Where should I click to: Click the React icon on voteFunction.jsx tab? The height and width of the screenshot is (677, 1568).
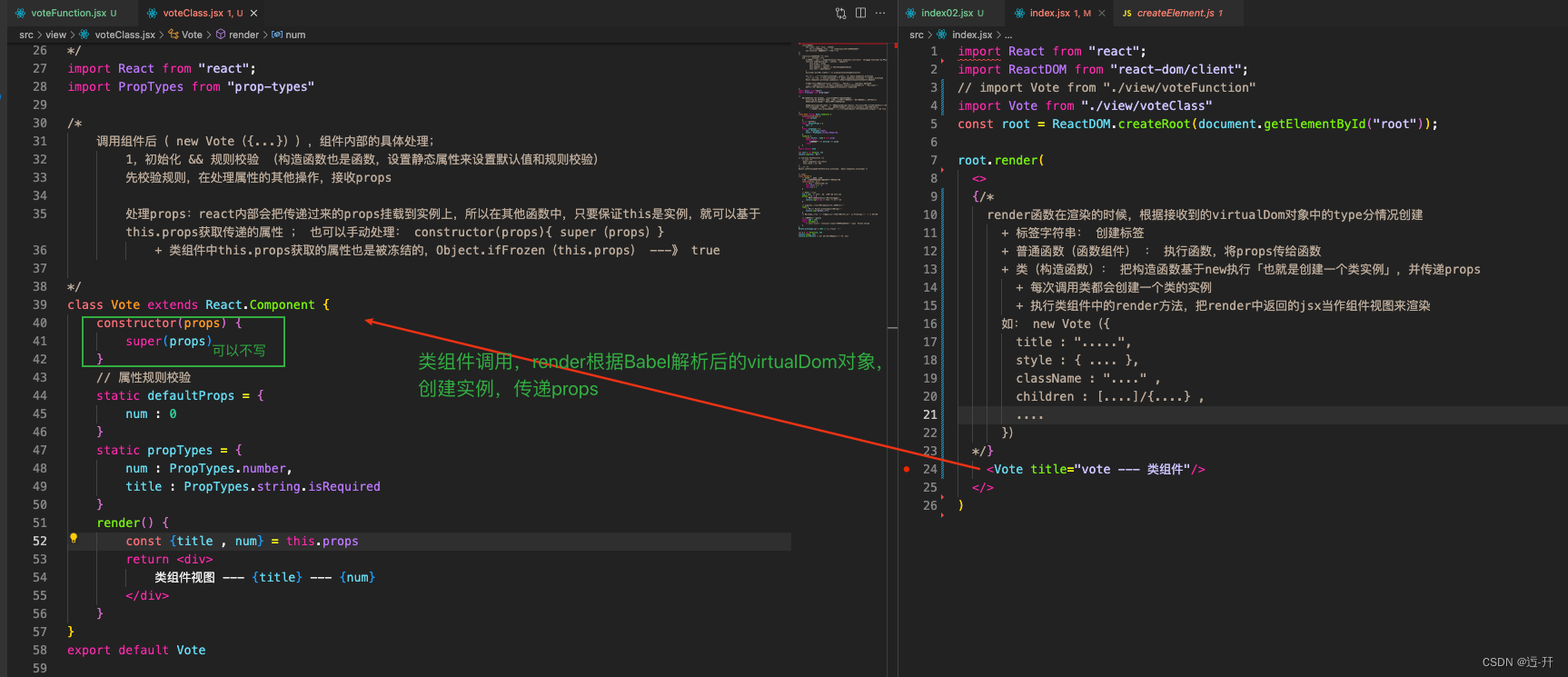[22, 13]
